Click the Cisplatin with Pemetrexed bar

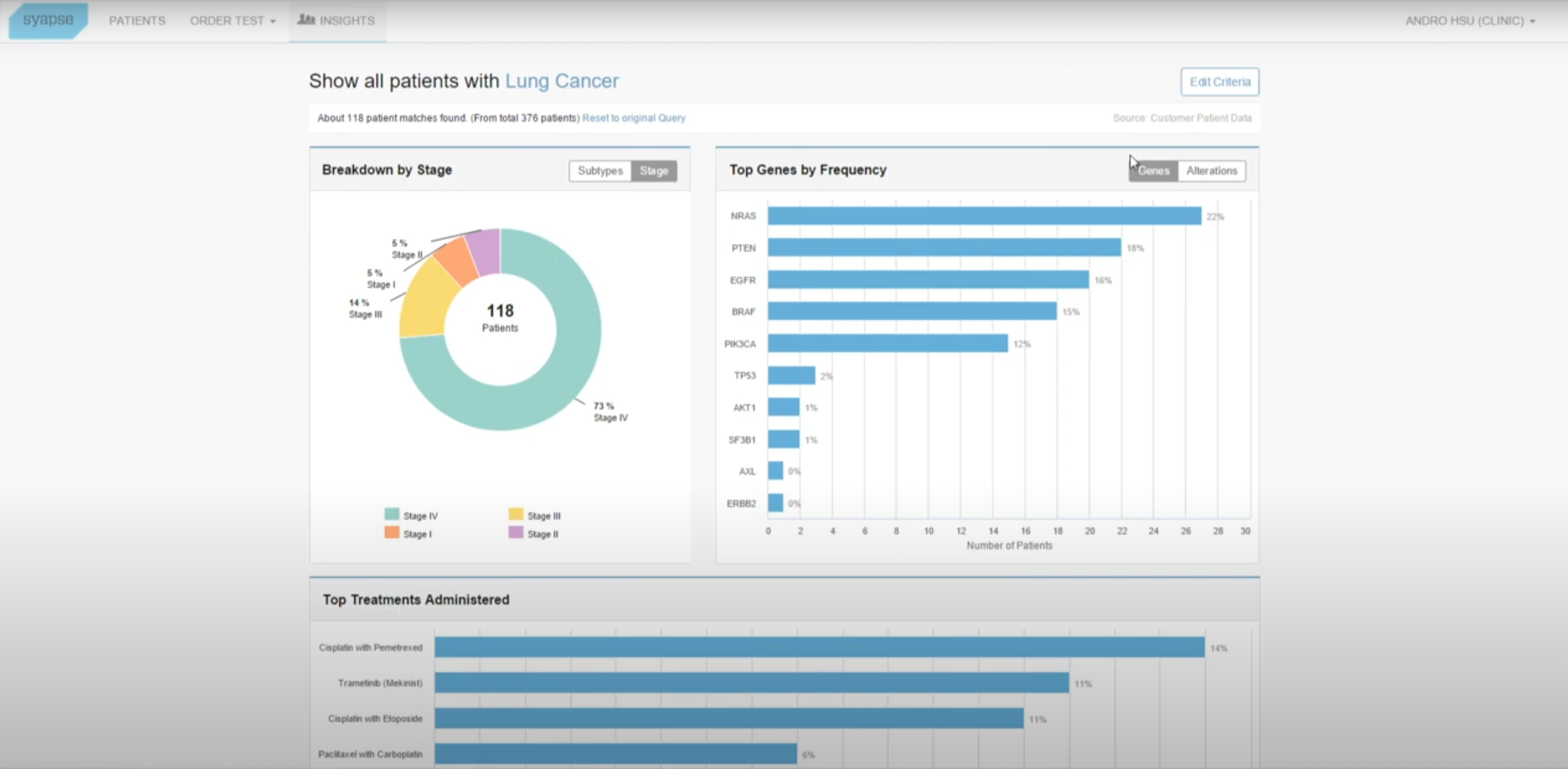[x=819, y=647]
